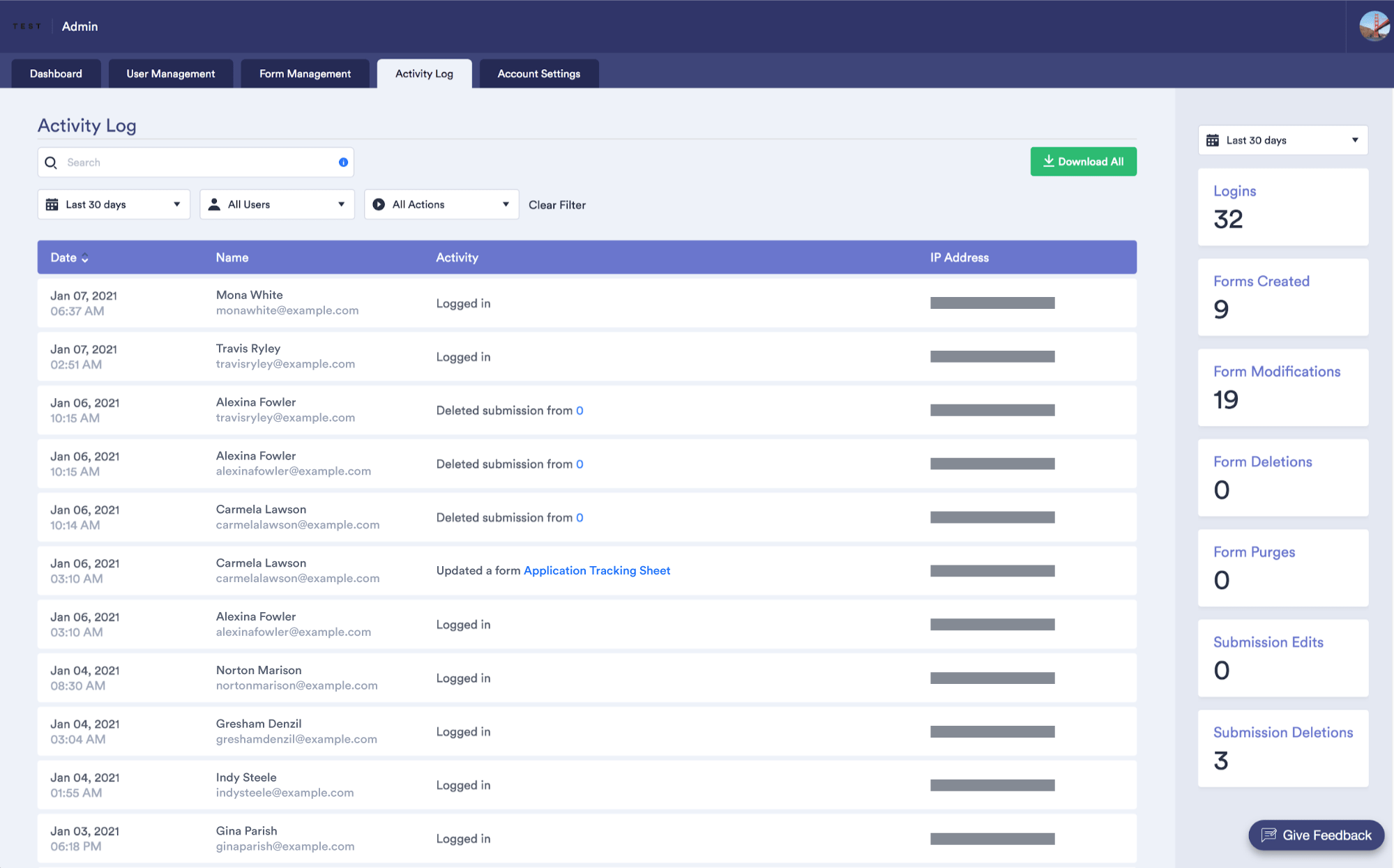Click the play icon in the All Actions filter
Screen dimensions: 1394x868
(x=378, y=204)
